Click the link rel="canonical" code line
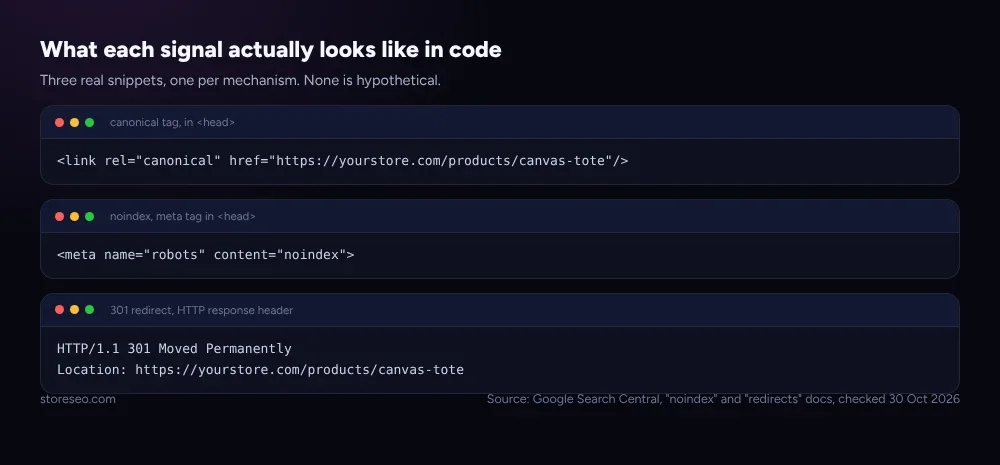Image resolution: width=1000 pixels, height=465 pixels. (342, 161)
